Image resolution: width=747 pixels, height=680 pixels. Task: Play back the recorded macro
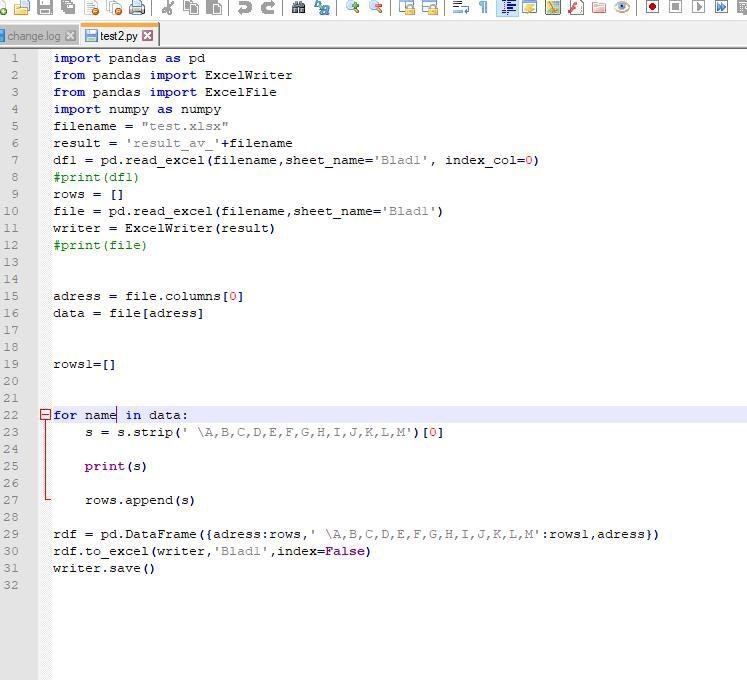point(698,7)
